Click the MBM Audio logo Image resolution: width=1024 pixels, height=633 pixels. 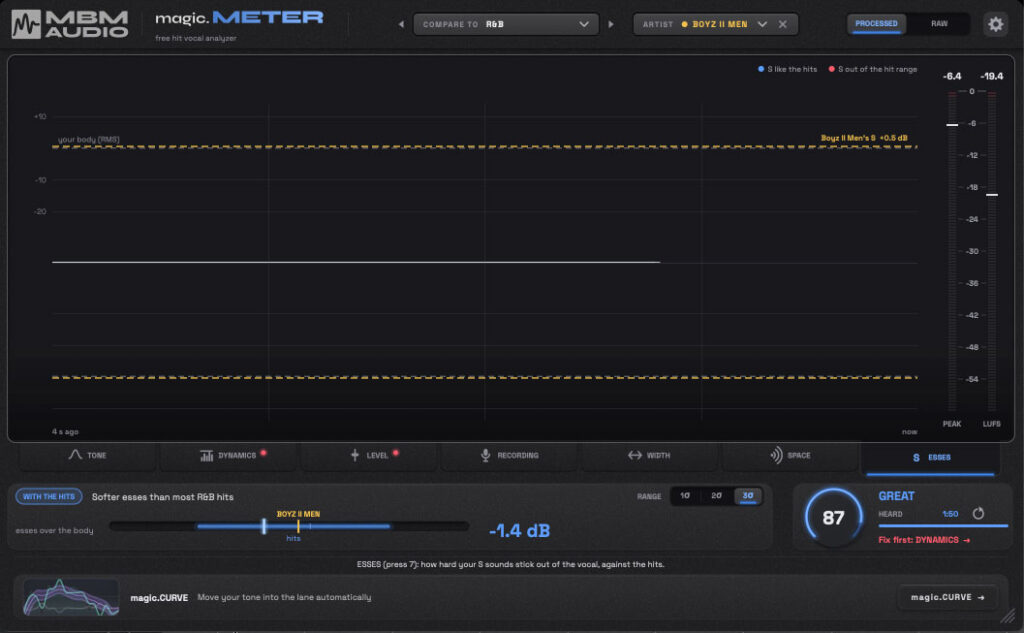pos(69,24)
